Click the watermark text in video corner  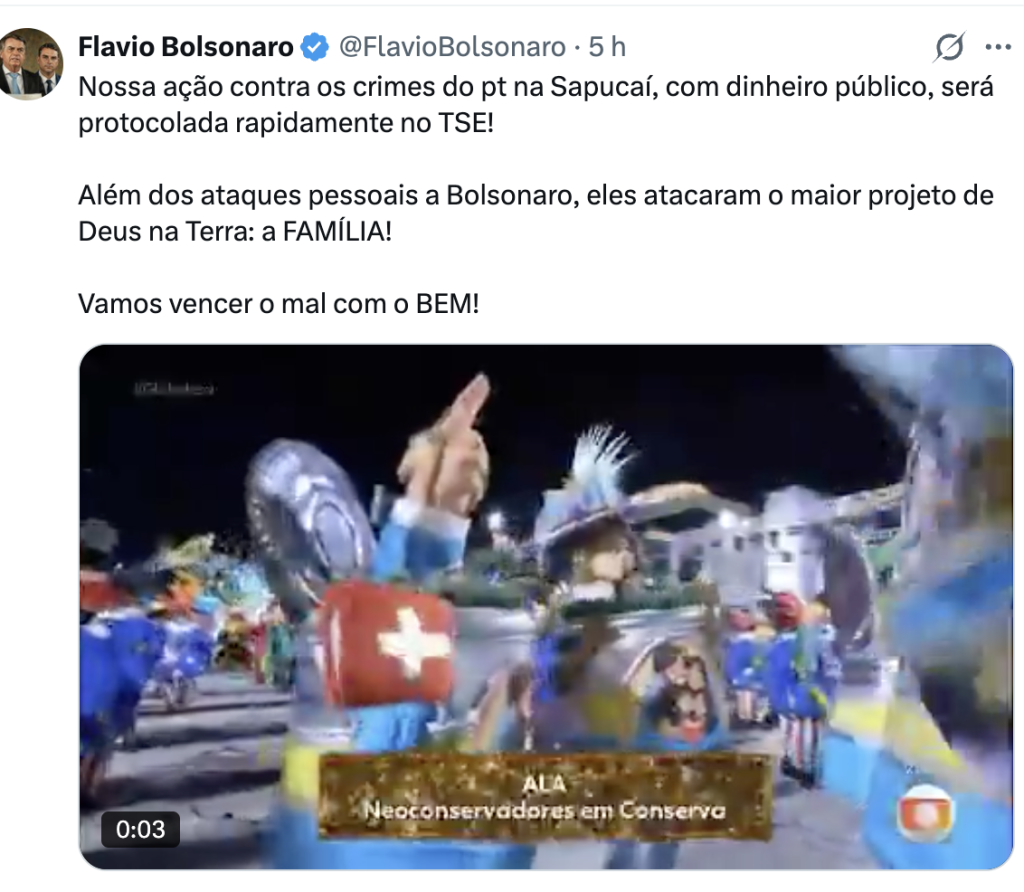(x=174, y=389)
